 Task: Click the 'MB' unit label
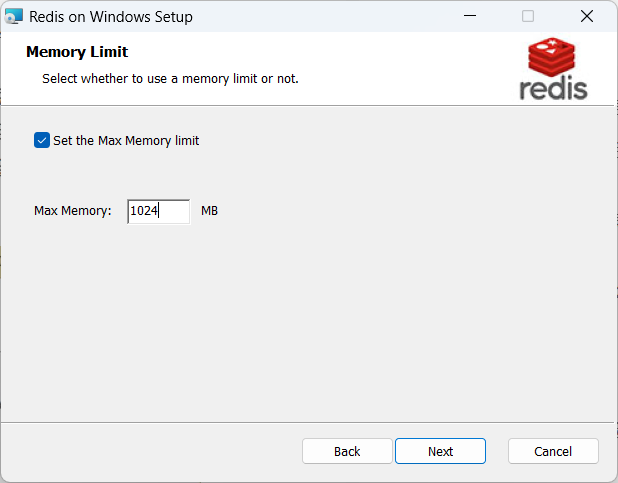[x=209, y=211]
